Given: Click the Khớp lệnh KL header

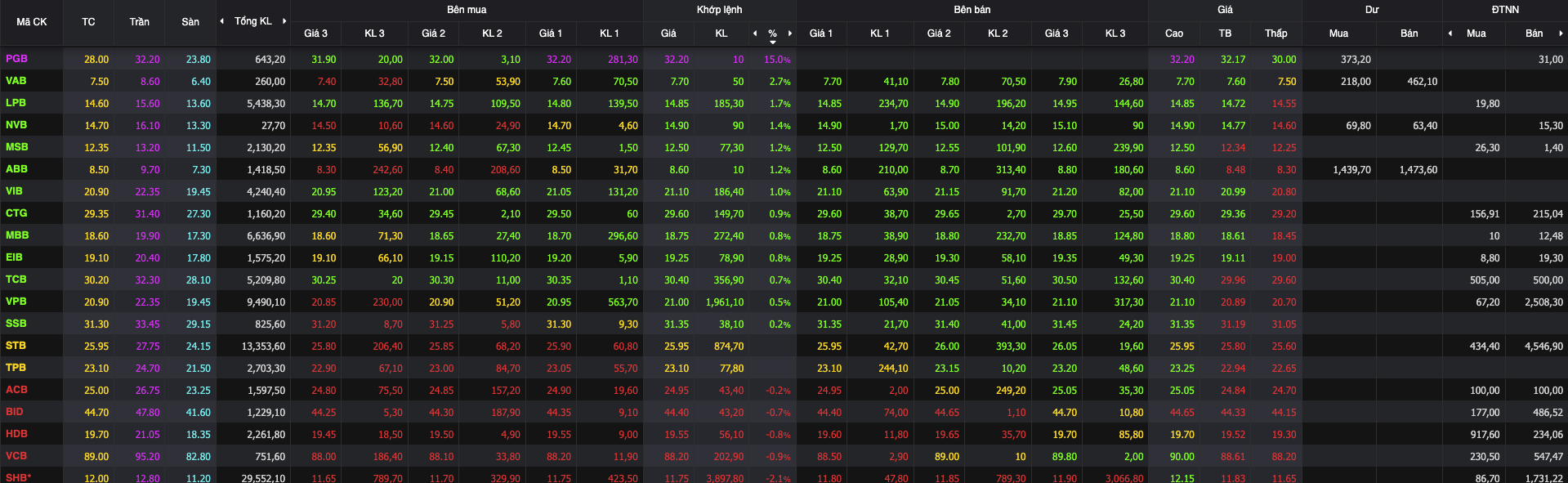Looking at the screenshot, I should pyautogui.click(x=721, y=34).
